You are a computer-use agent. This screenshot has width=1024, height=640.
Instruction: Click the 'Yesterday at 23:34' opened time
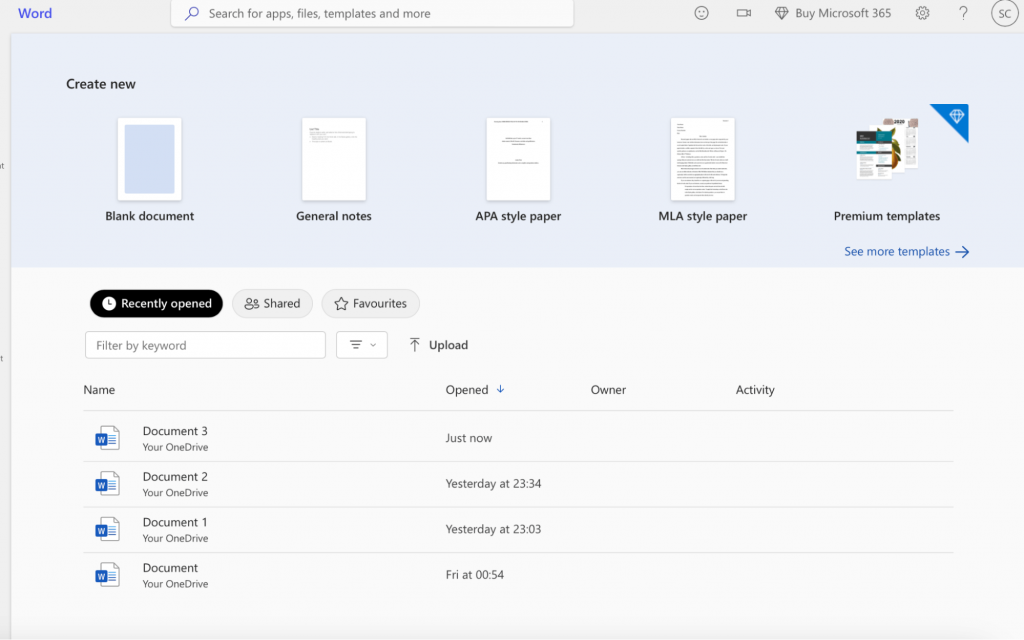(493, 484)
